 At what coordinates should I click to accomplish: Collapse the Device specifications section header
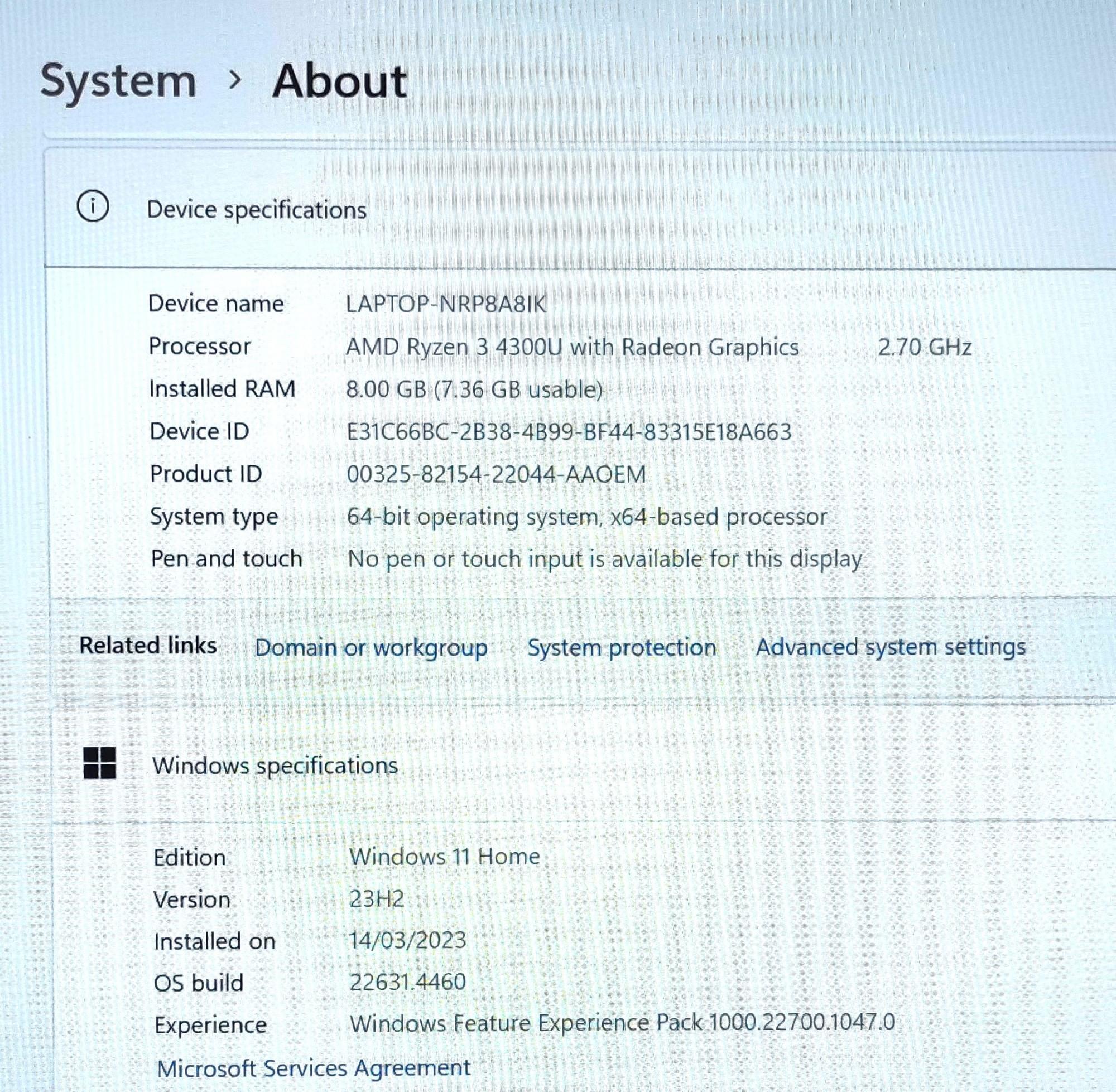(x=580, y=209)
